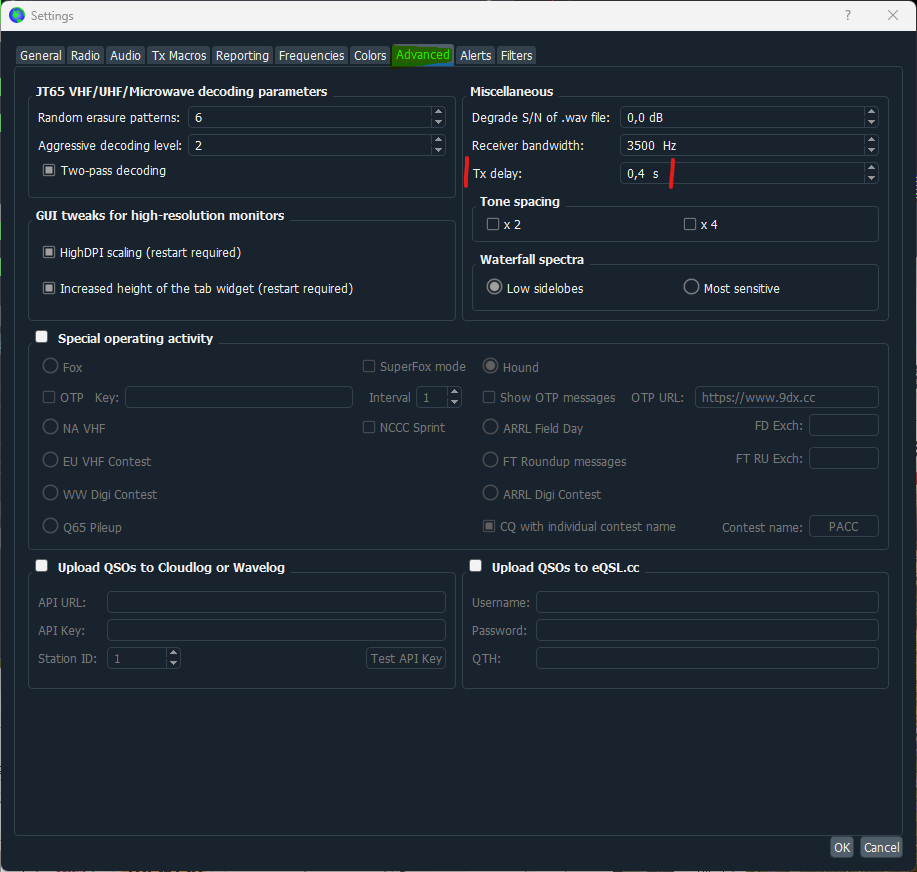917x872 pixels.
Task: Enable Special operating activity checkbox
Action: [42, 337]
